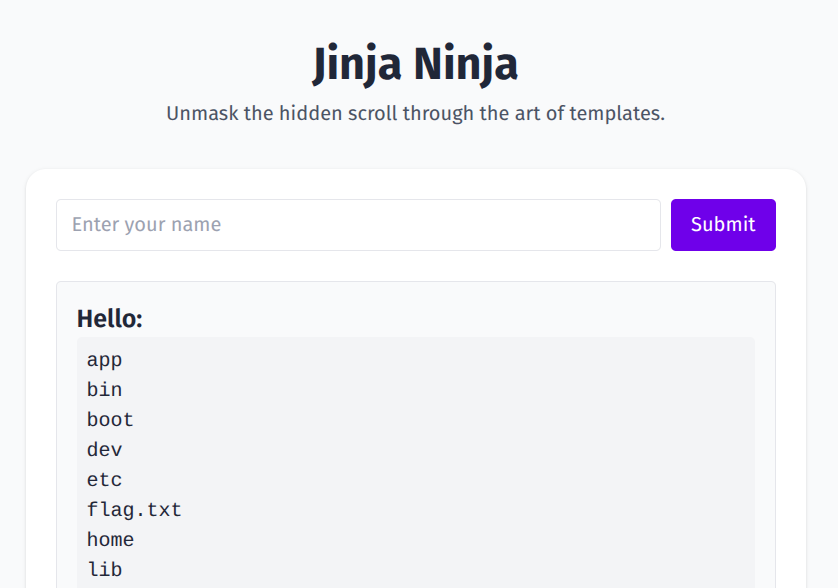The height and width of the screenshot is (588, 838).
Task: Select the "bin" line in the output
Action: [104, 390]
